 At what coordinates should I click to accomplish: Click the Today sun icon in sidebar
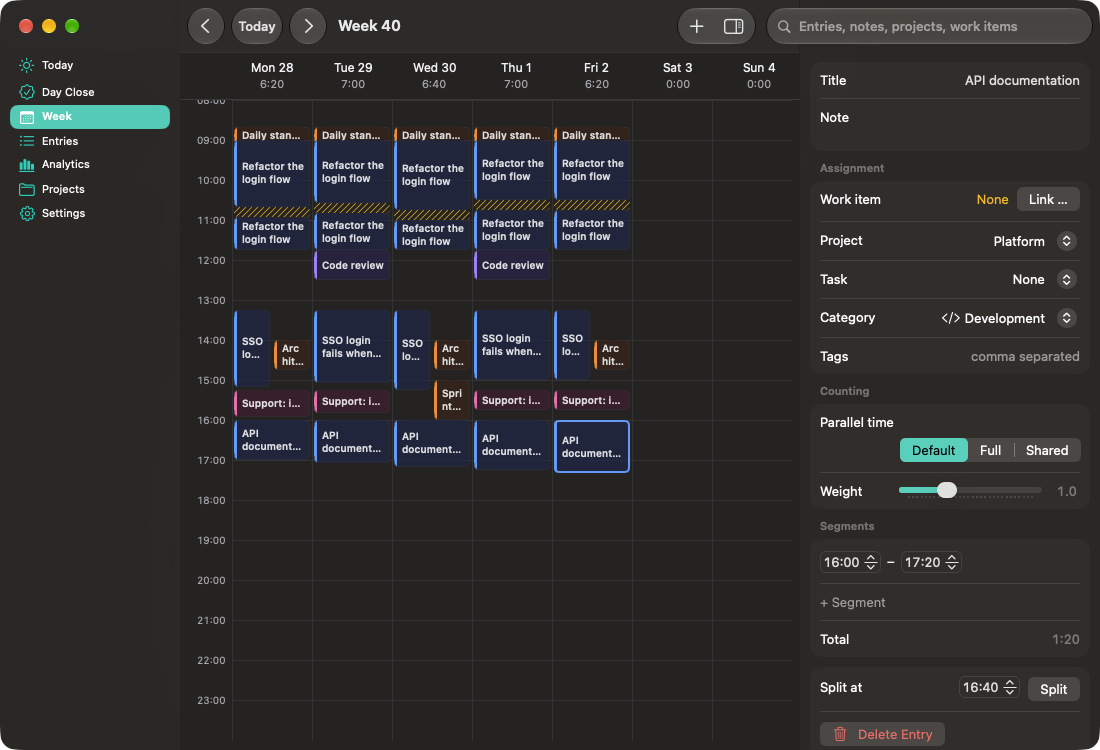tap(27, 65)
